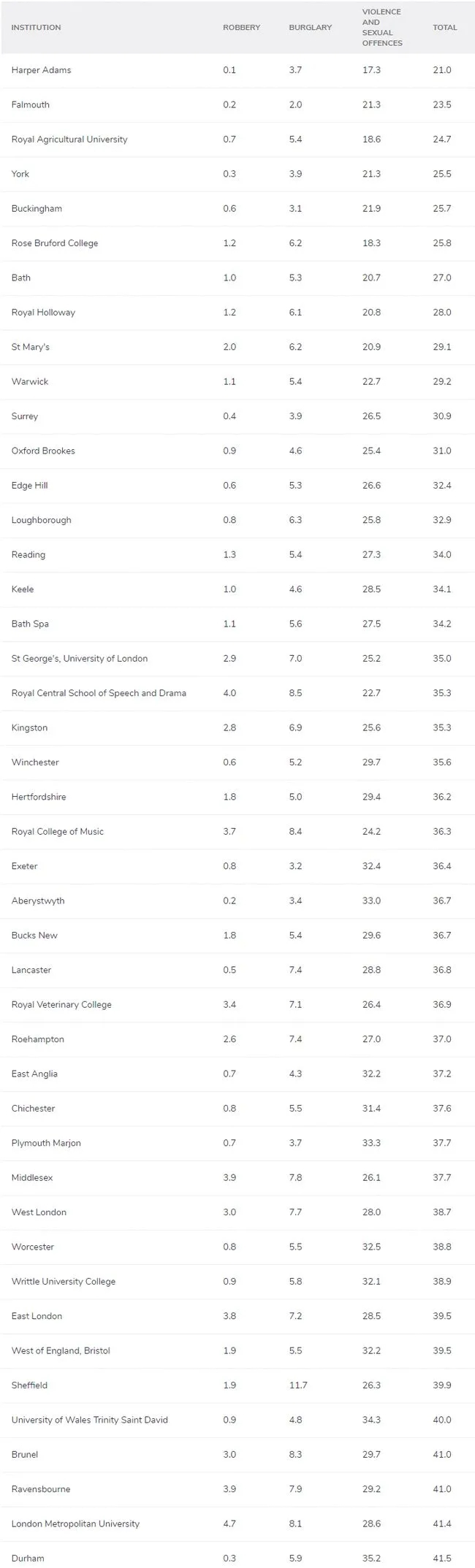Click Royal Veterinary College entry
The image size is (475, 1568).
(61, 1005)
